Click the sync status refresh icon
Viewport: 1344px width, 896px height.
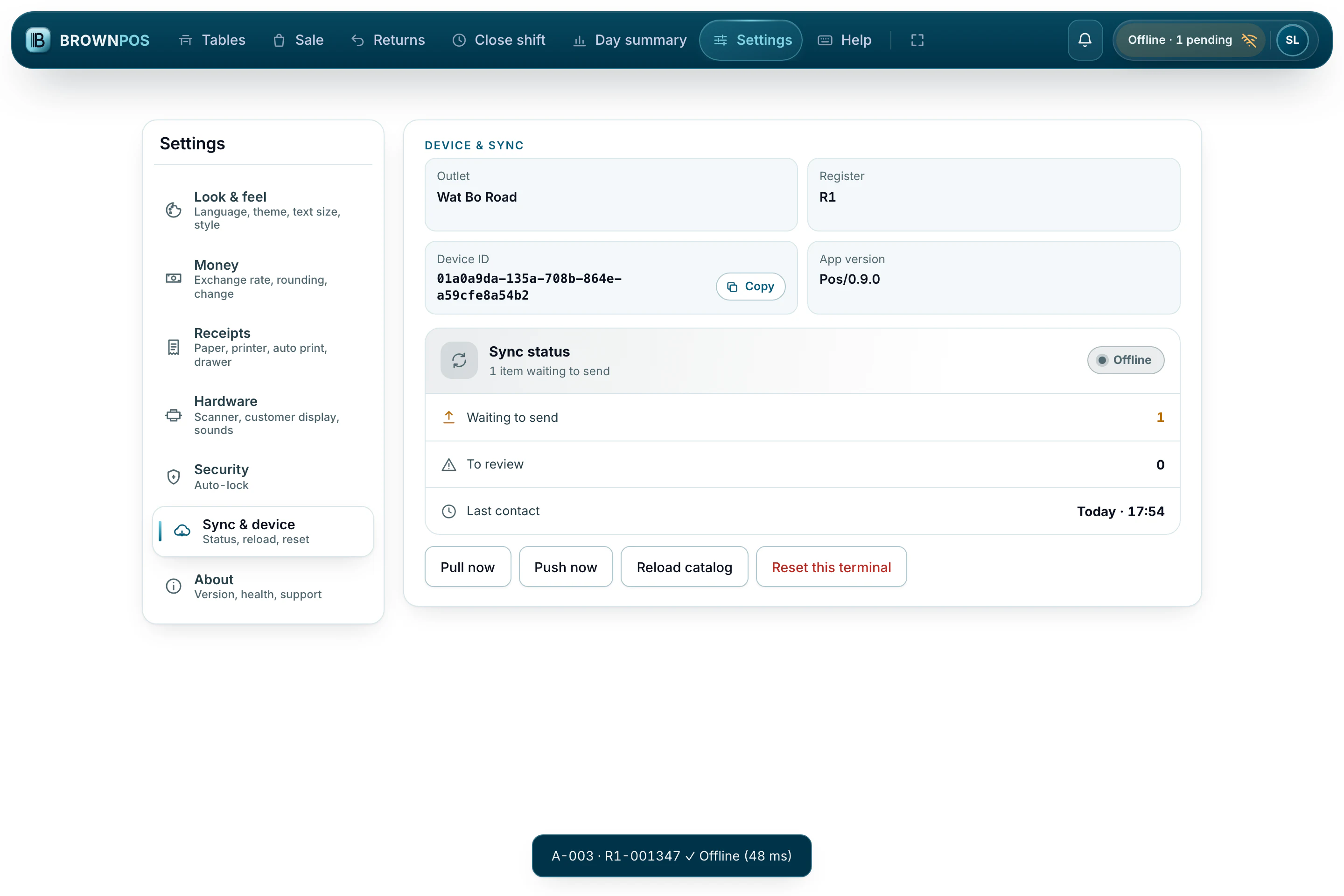[459, 360]
